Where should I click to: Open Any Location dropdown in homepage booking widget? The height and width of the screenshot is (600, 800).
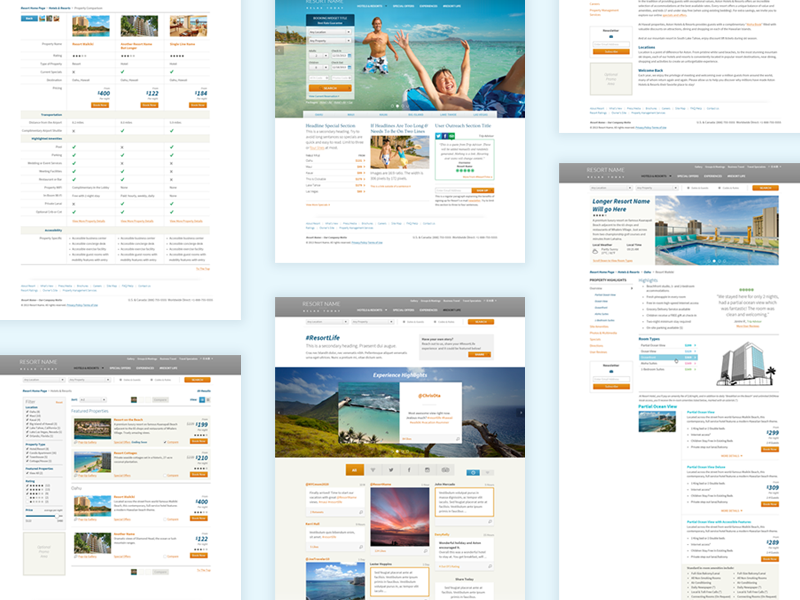pos(330,32)
